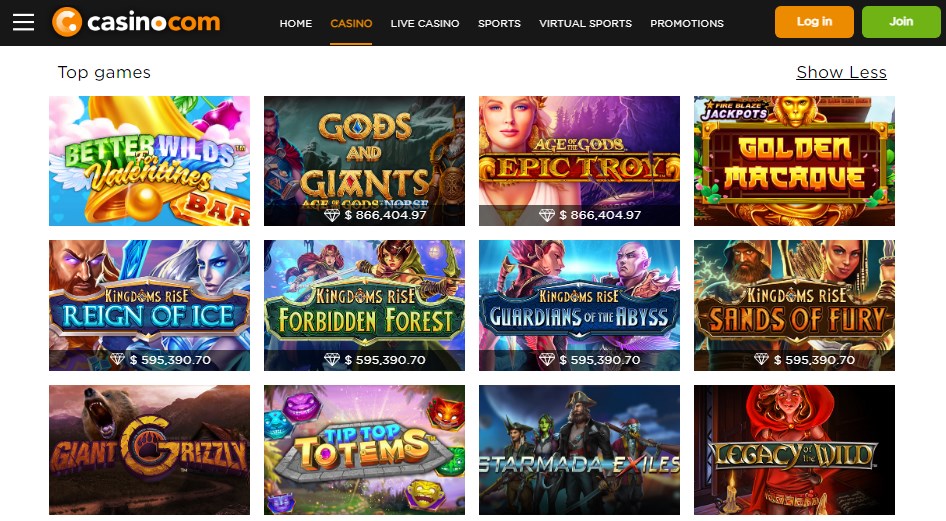Launch Better Wilds for Valentines game
This screenshot has height=521, width=946.
click(150, 161)
